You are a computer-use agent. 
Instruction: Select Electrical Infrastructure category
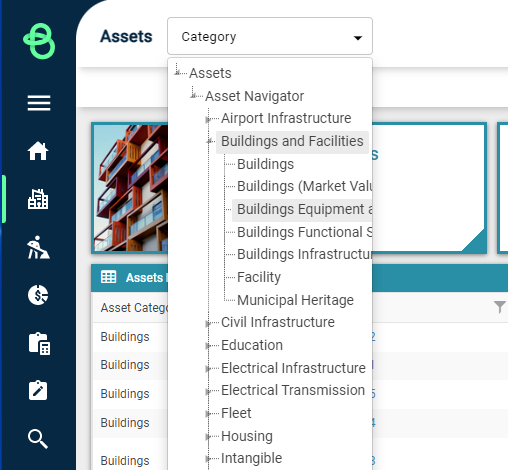293,368
